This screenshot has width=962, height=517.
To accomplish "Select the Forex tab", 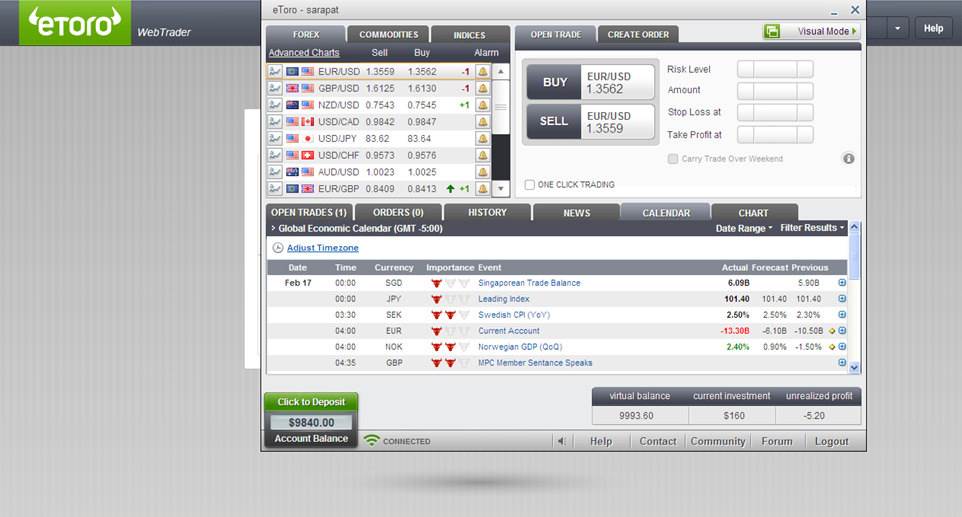I will point(306,35).
